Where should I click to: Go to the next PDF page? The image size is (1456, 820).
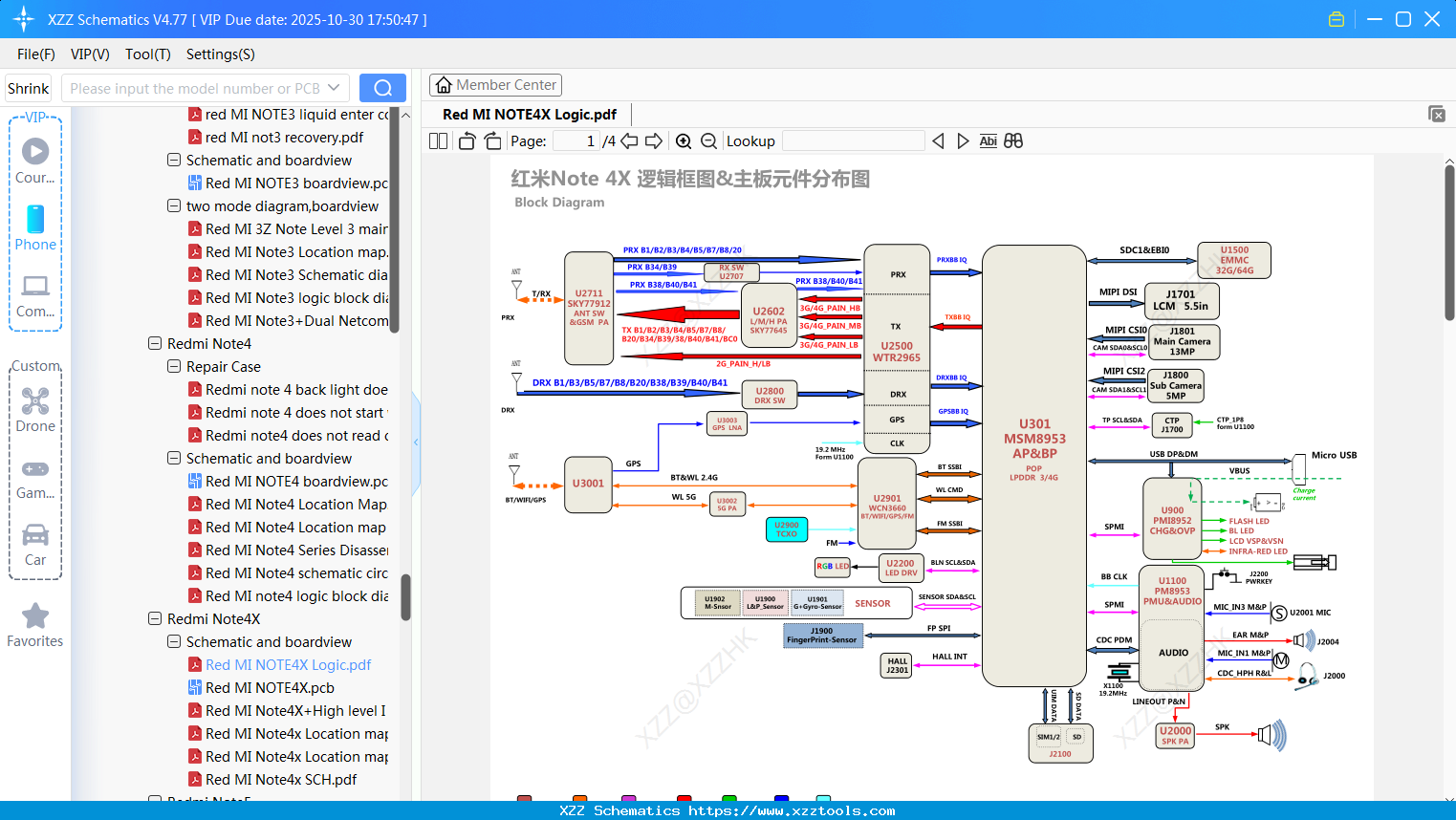pyautogui.click(x=654, y=141)
